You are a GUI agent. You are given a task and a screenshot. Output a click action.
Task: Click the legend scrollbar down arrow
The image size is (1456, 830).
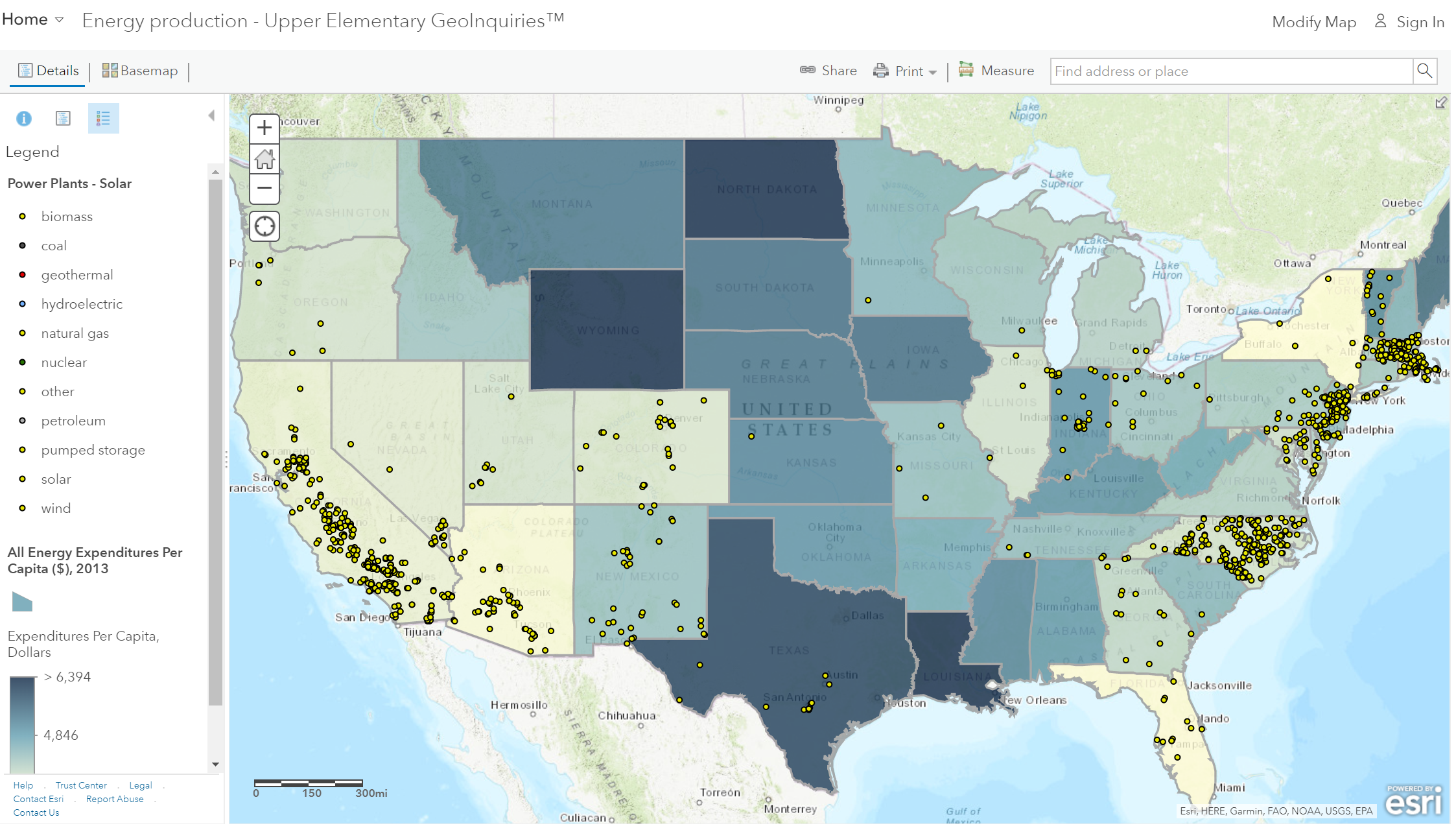pos(216,765)
